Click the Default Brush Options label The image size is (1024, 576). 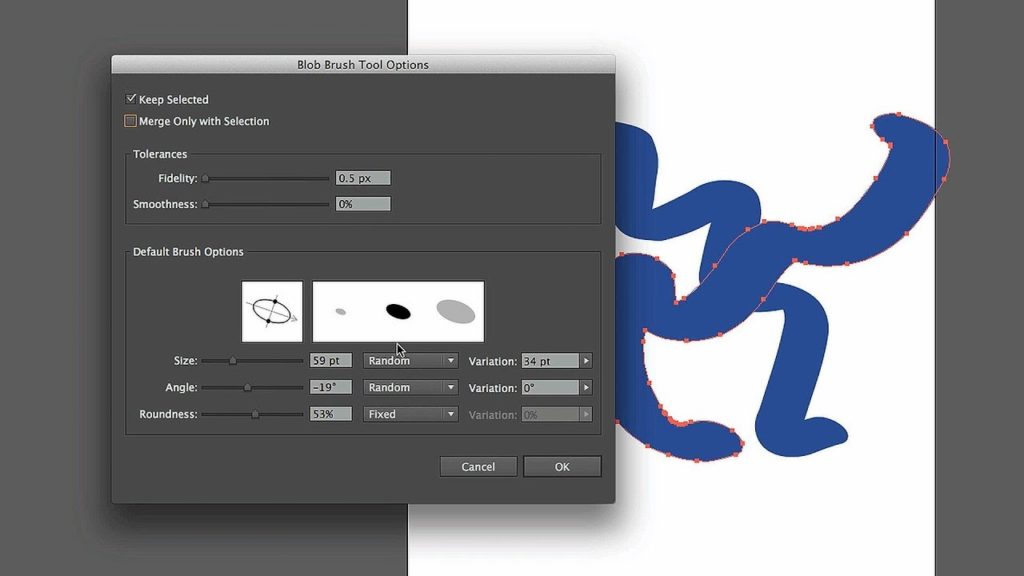tap(188, 251)
